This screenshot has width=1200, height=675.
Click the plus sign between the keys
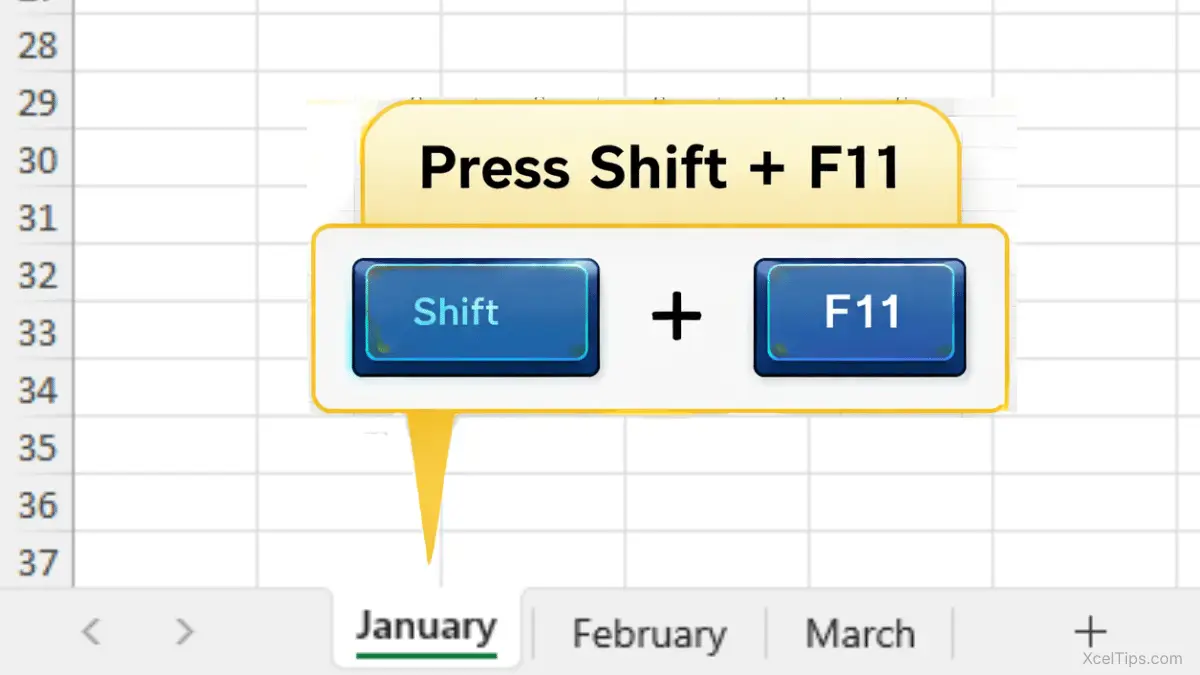coord(677,318)
